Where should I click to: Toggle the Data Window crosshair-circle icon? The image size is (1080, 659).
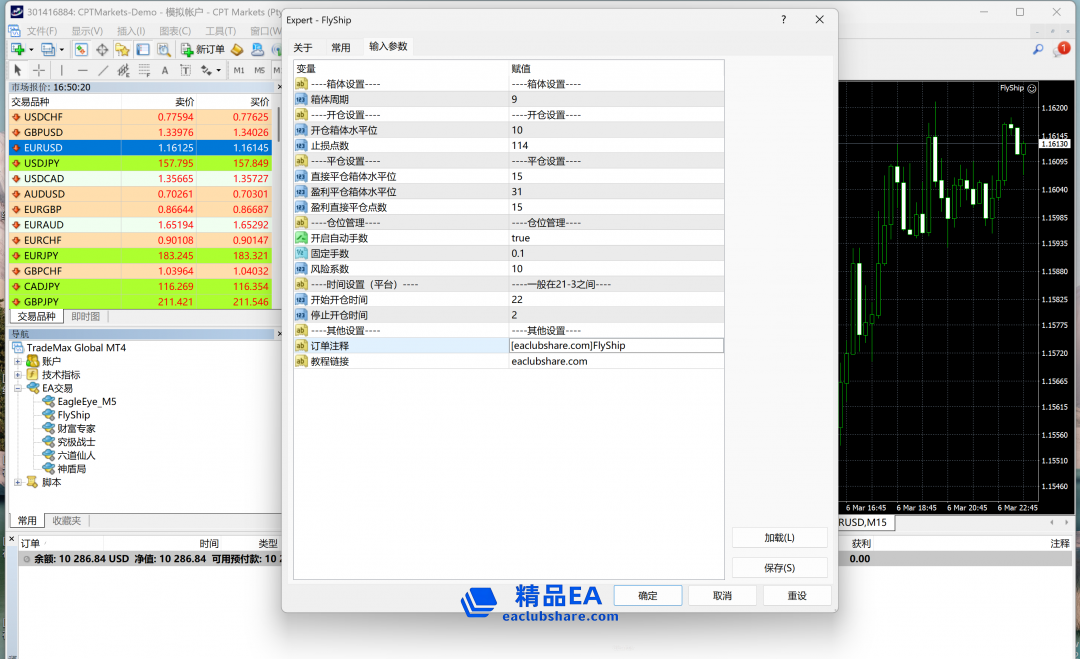pos(102,49)
